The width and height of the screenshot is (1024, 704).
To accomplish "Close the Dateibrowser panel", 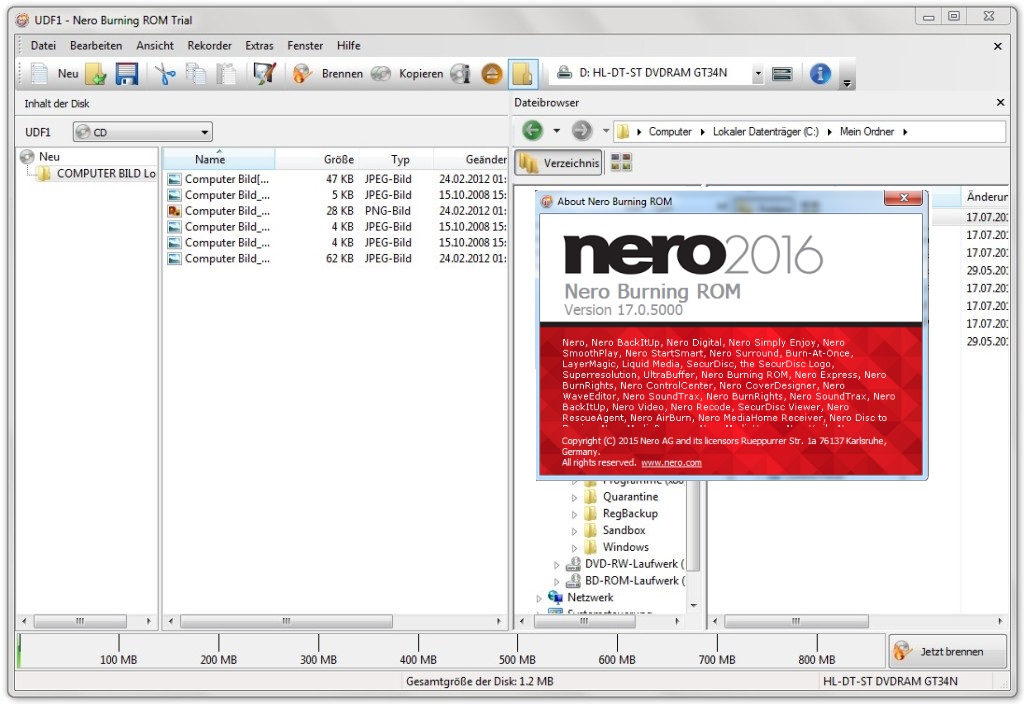I will point(1000,103).
